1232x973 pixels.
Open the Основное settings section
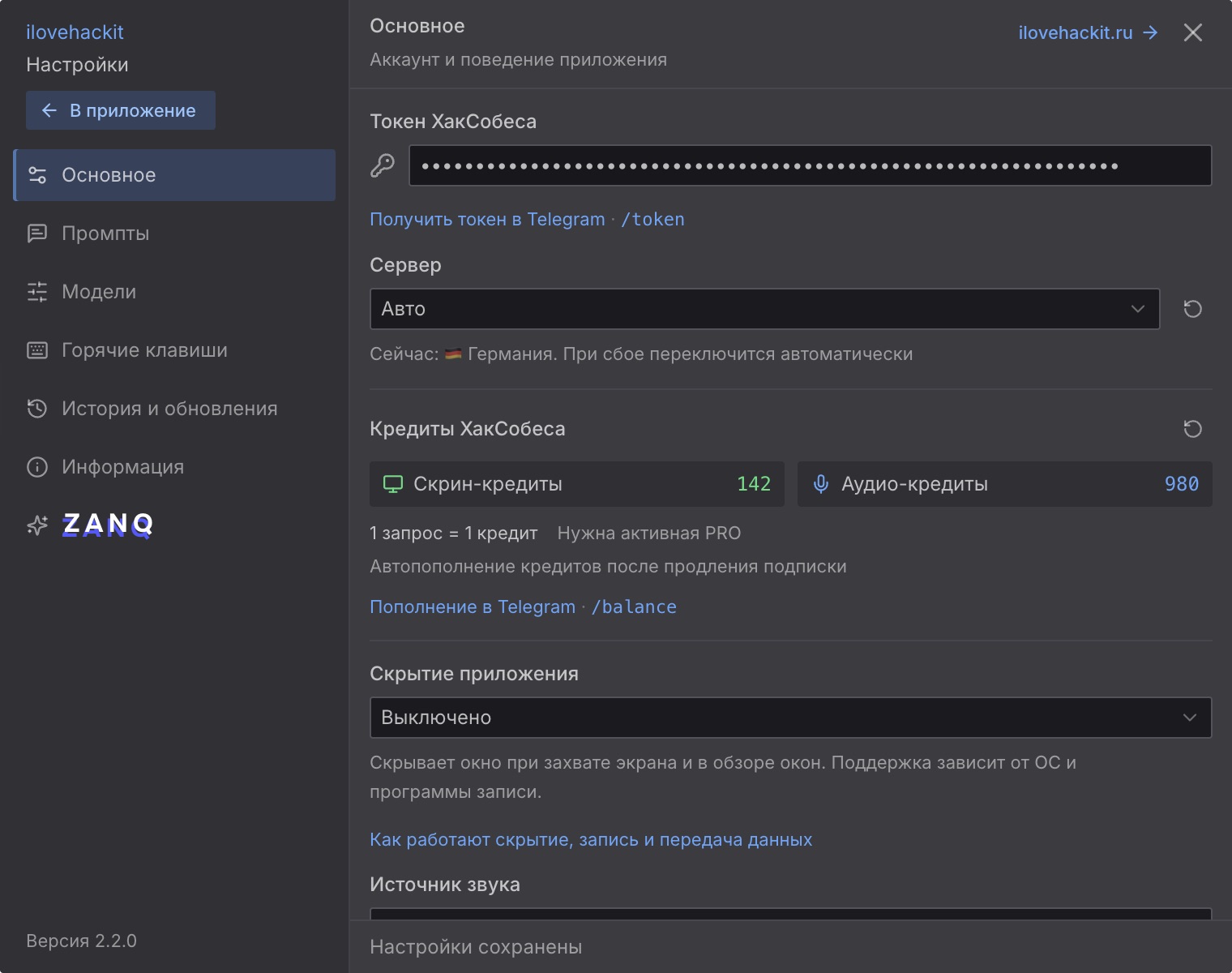[x=174, y=175]
